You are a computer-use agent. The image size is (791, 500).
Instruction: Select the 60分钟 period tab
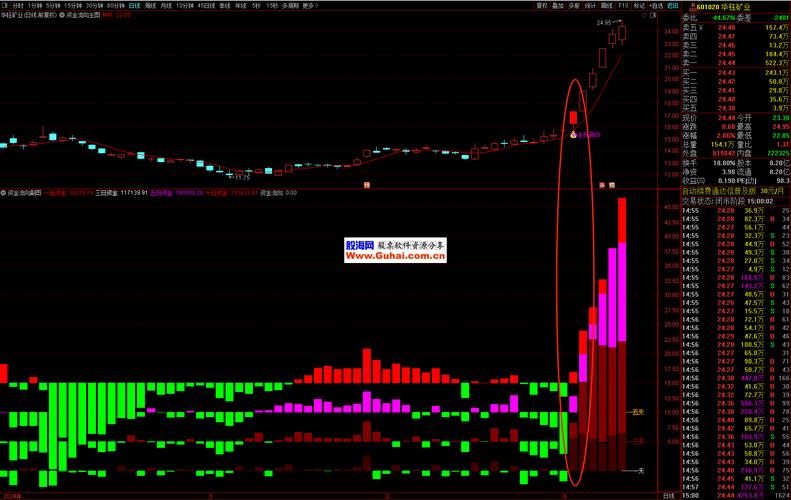(116, 6)
